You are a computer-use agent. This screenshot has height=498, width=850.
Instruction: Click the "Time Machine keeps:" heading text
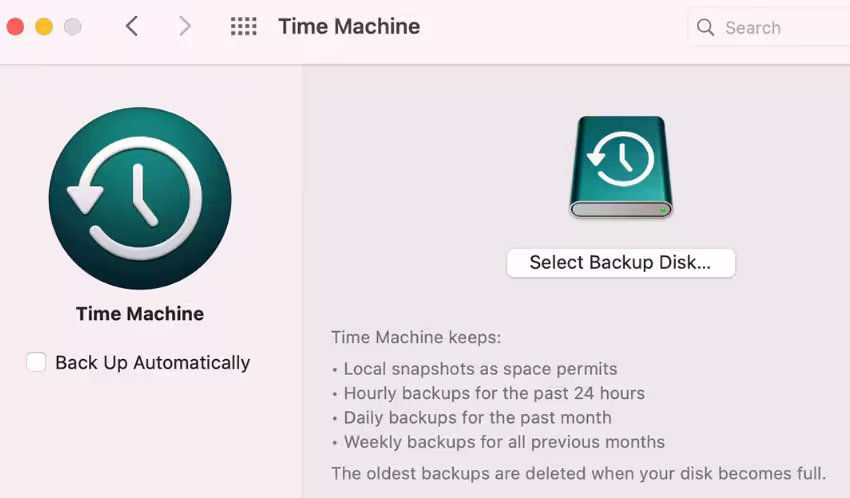pos(416,338)
